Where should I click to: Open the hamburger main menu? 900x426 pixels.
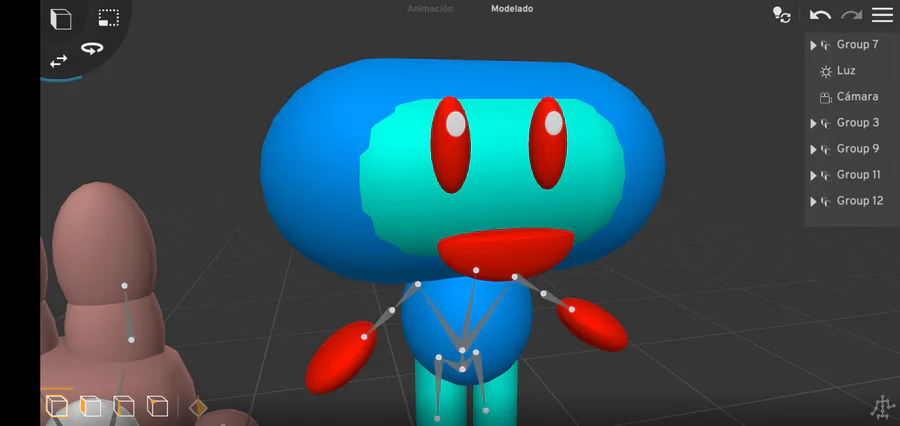(x=882, y=15)
